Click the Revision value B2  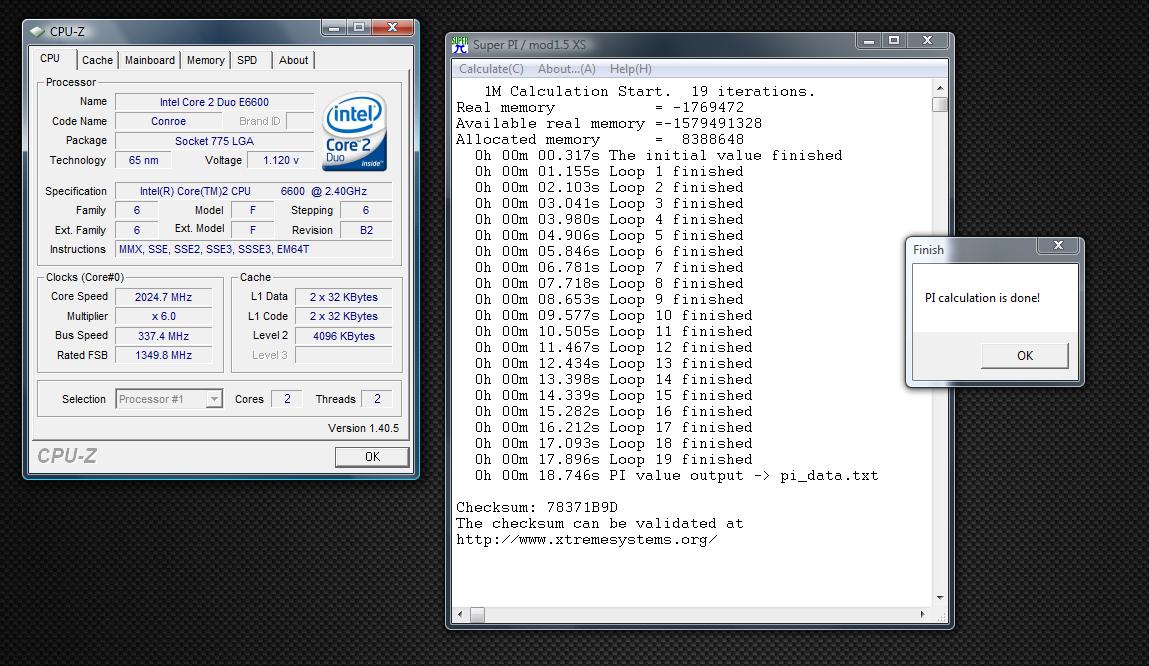366,230
